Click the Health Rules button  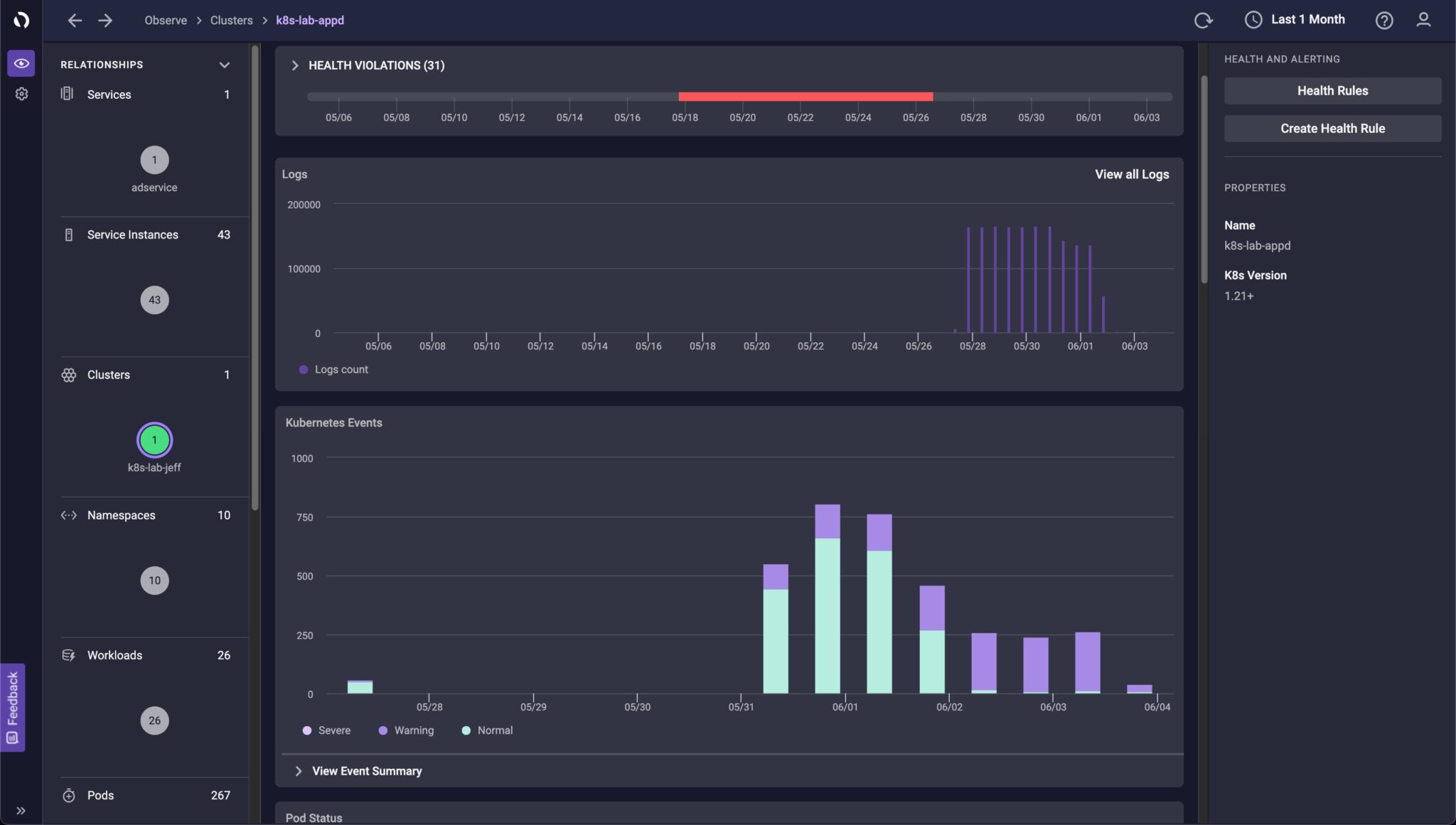click(1331, 90)
